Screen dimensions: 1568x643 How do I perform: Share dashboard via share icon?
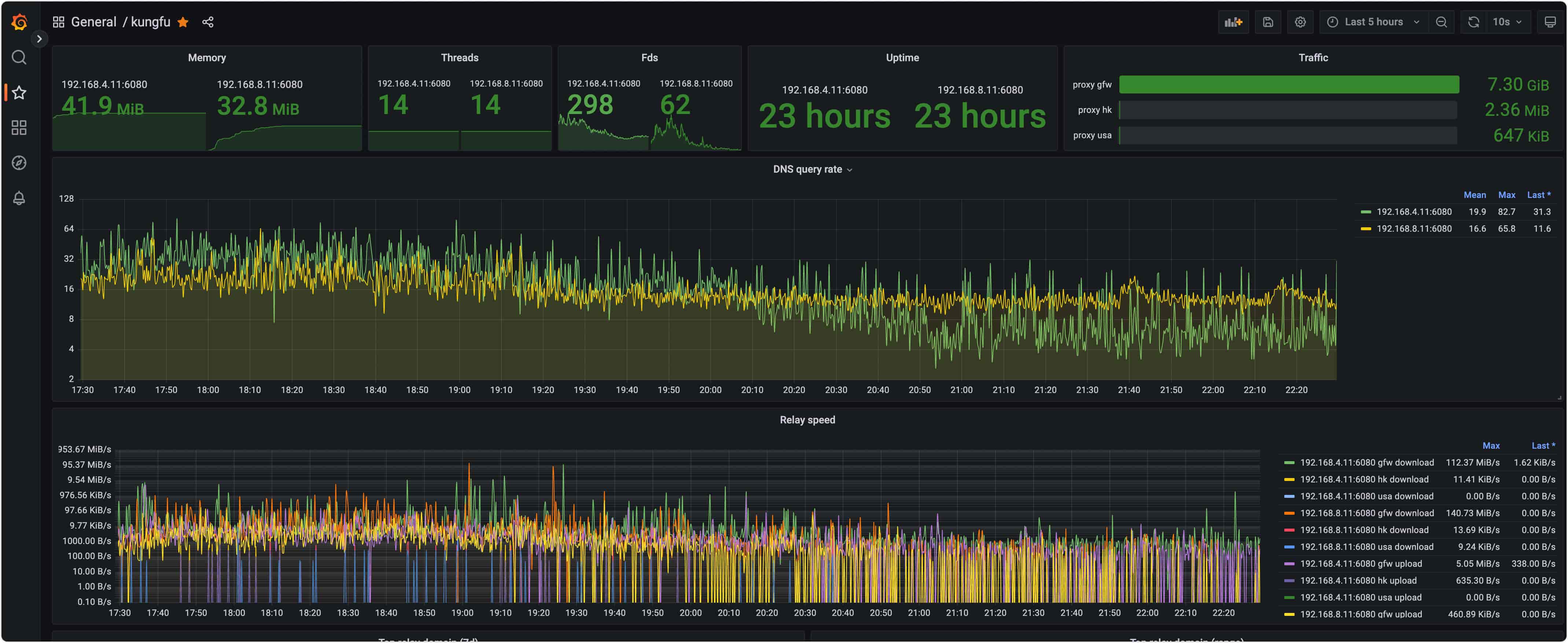point(207,22)
